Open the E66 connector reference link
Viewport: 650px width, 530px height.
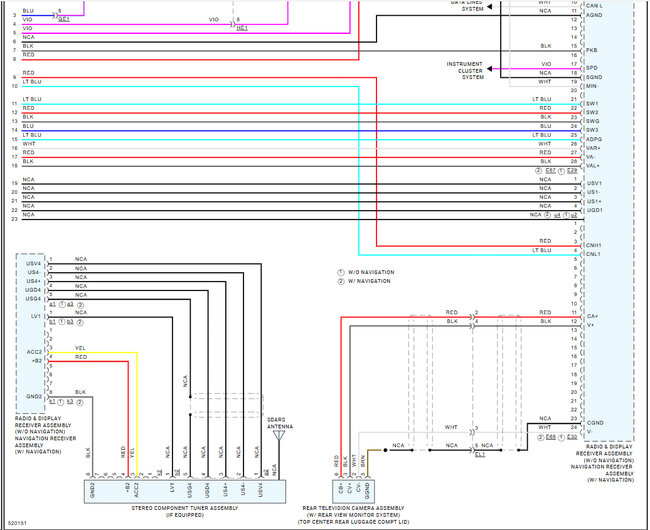[551, 438]
